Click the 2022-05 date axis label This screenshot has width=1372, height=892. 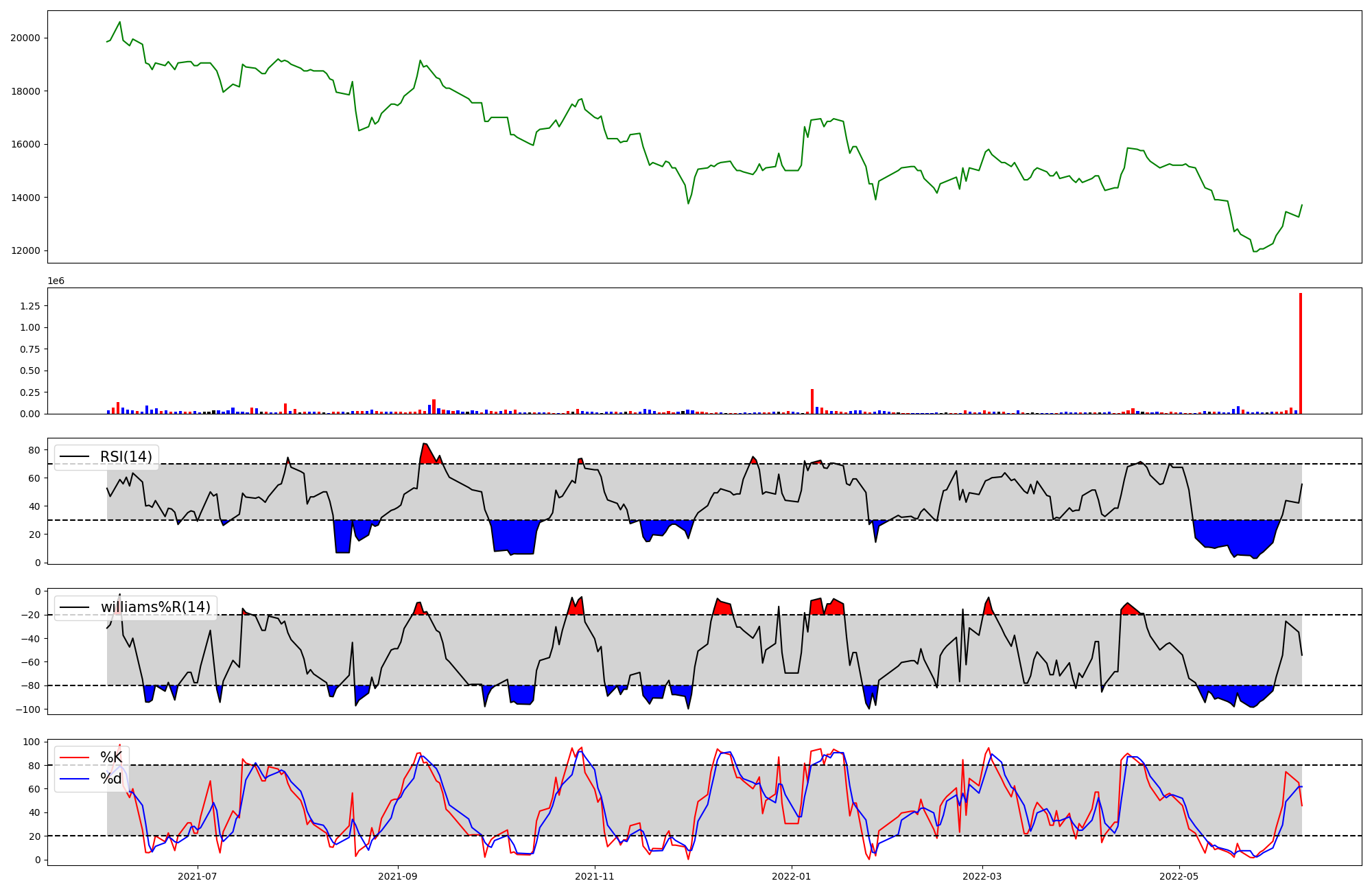pyautogui.click(x=1179, y=876)
